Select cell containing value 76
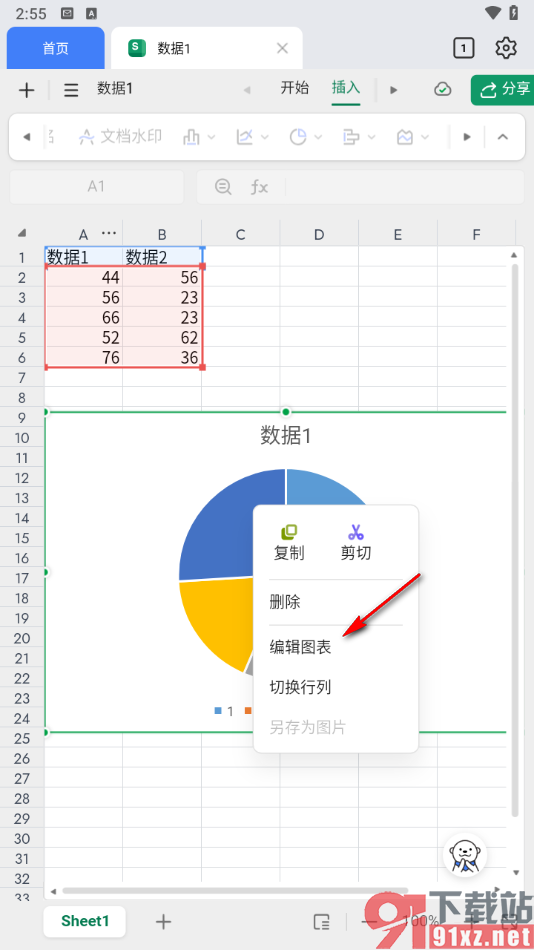Image resolution: width=534 pixels, height=950 pixels. click(x=84, y=357)
